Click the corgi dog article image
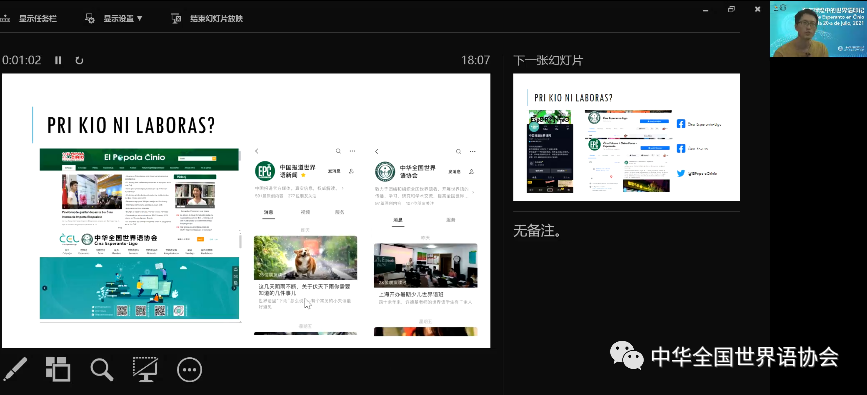 (x=305, y=257)
